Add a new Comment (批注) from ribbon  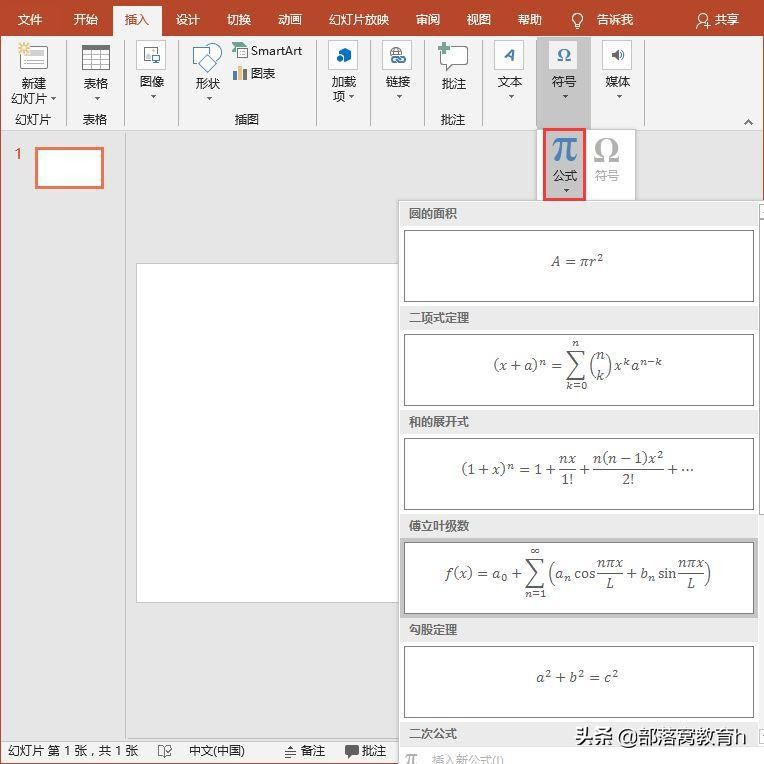(x=453, y=57)
